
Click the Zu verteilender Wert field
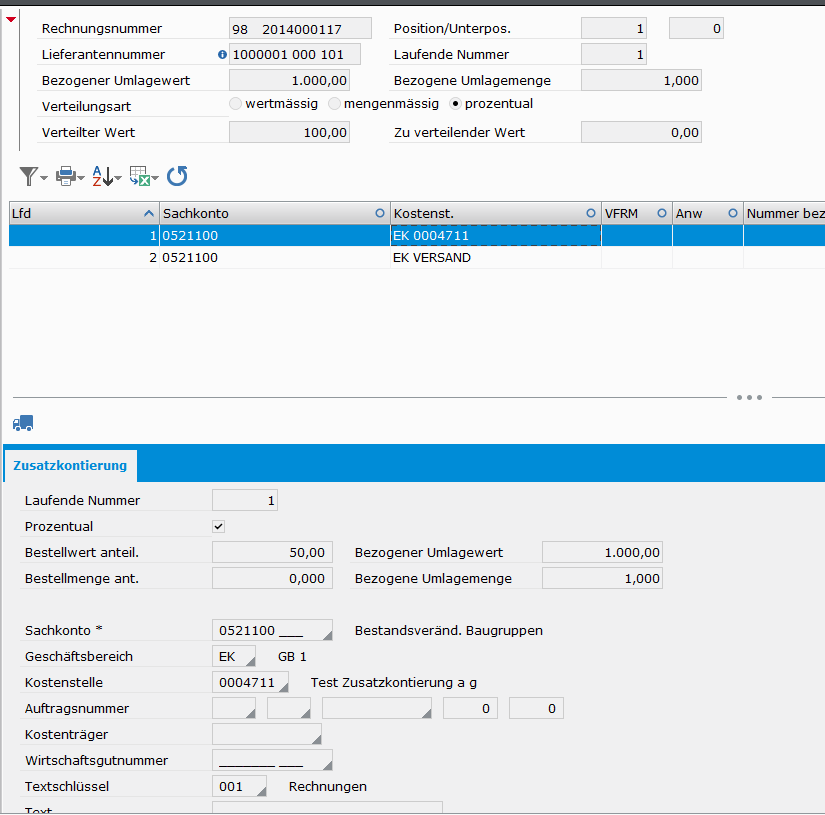pos(641,133)
